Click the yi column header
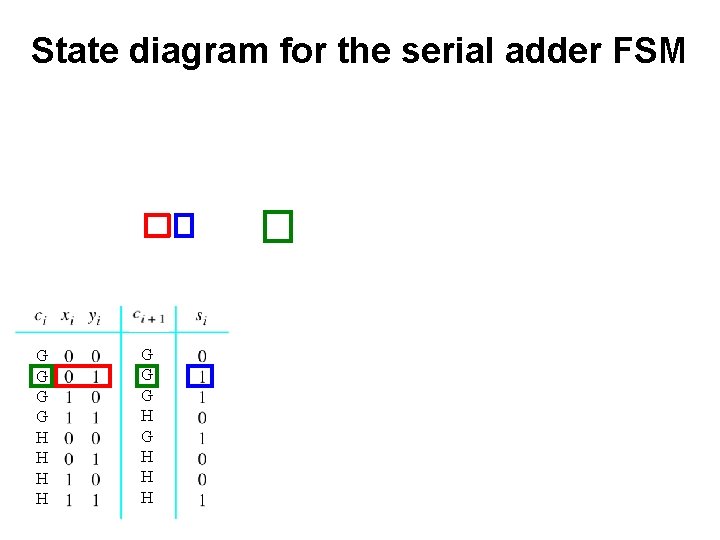 pos(95,317)
